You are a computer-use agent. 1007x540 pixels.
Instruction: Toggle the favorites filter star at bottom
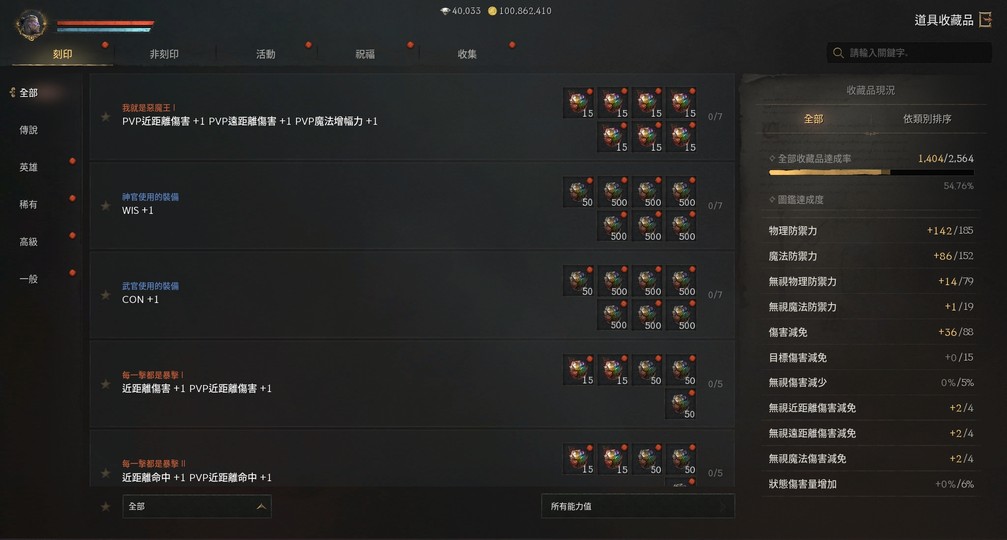click(105, 507)
